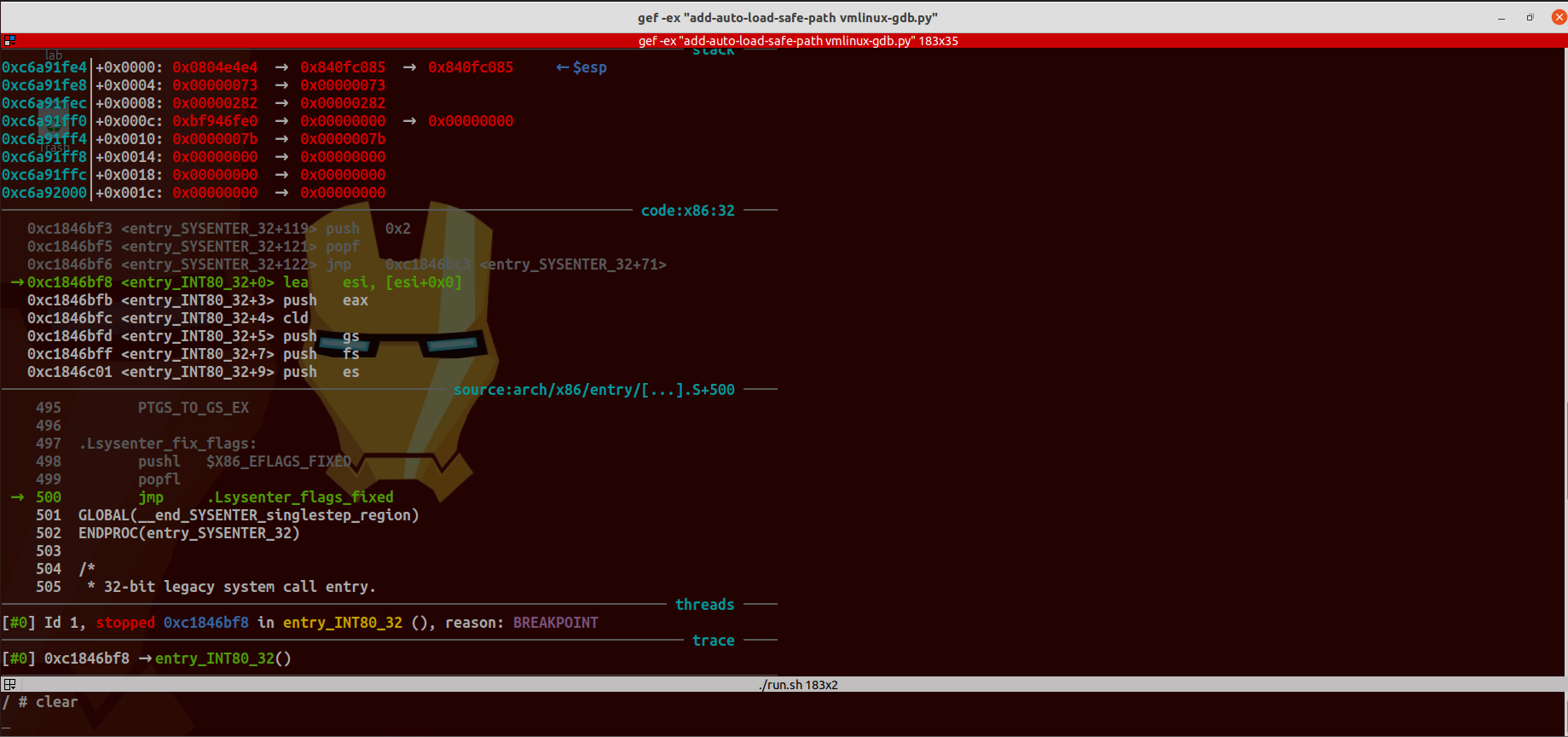Click stack address 0xc6a91ffc
This screenshot has width=1568, height=737.
coord(44,175)
